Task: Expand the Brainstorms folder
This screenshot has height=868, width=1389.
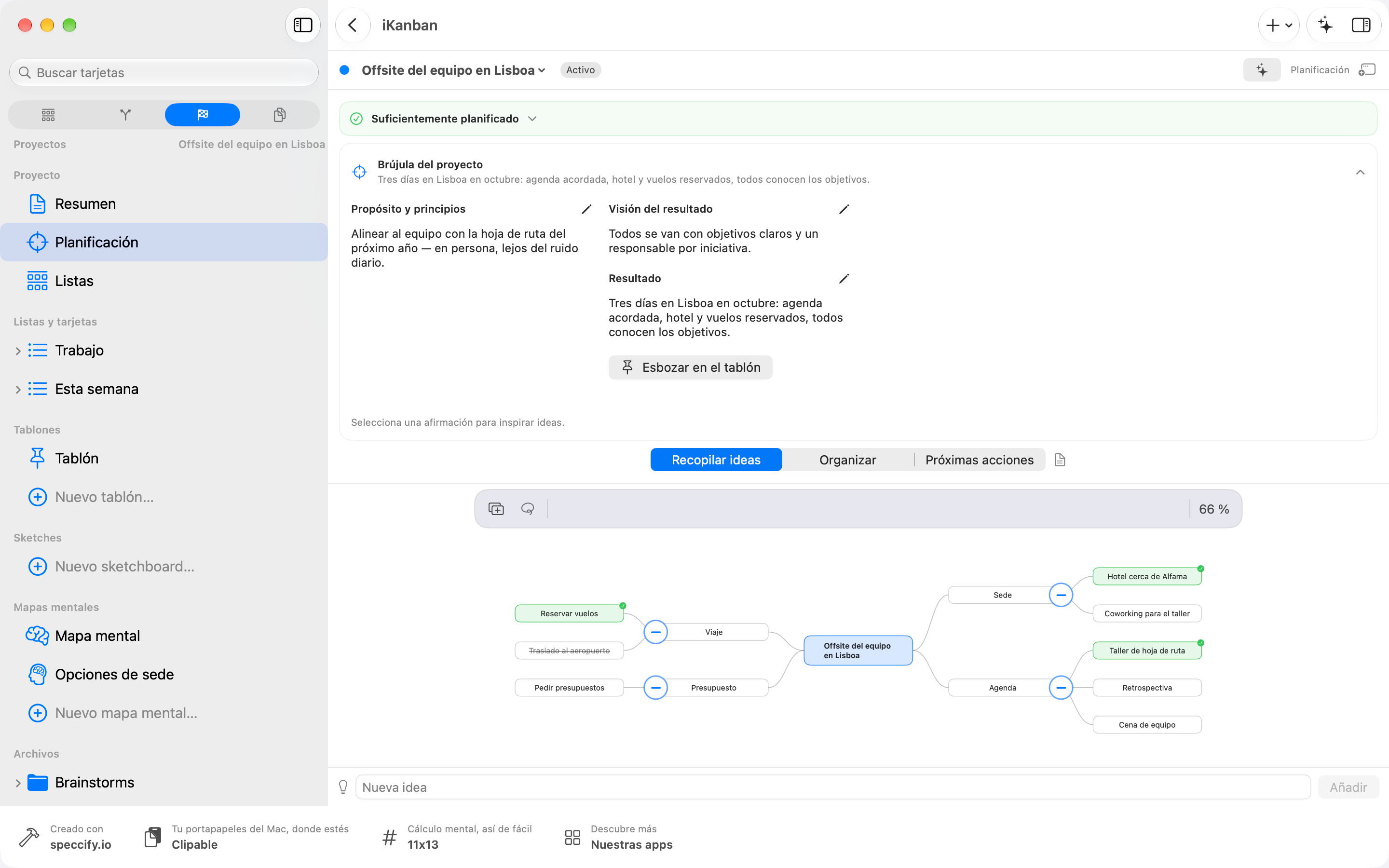Action: (x=18, y=783)
